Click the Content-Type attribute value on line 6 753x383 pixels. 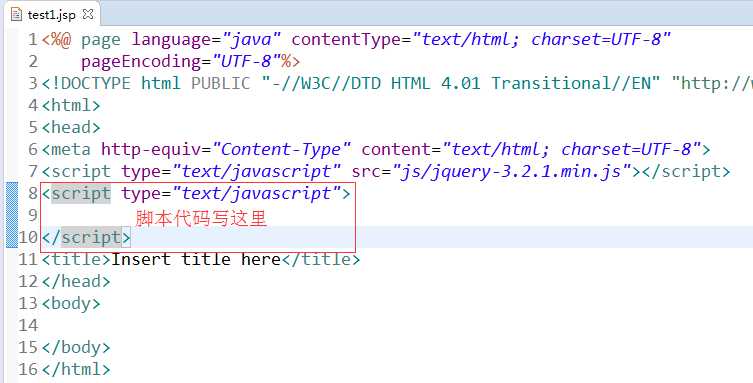click(x=281, y=150)
